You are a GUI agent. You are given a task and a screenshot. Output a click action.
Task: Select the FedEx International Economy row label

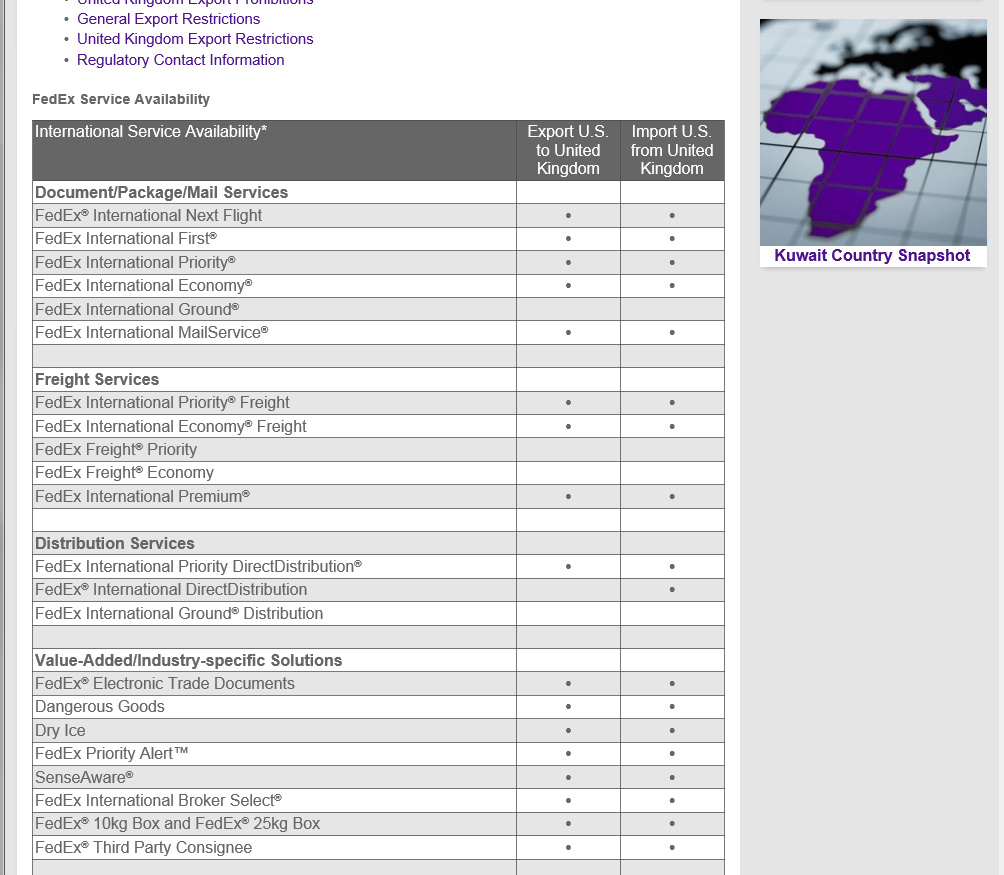tap(143, 285)
